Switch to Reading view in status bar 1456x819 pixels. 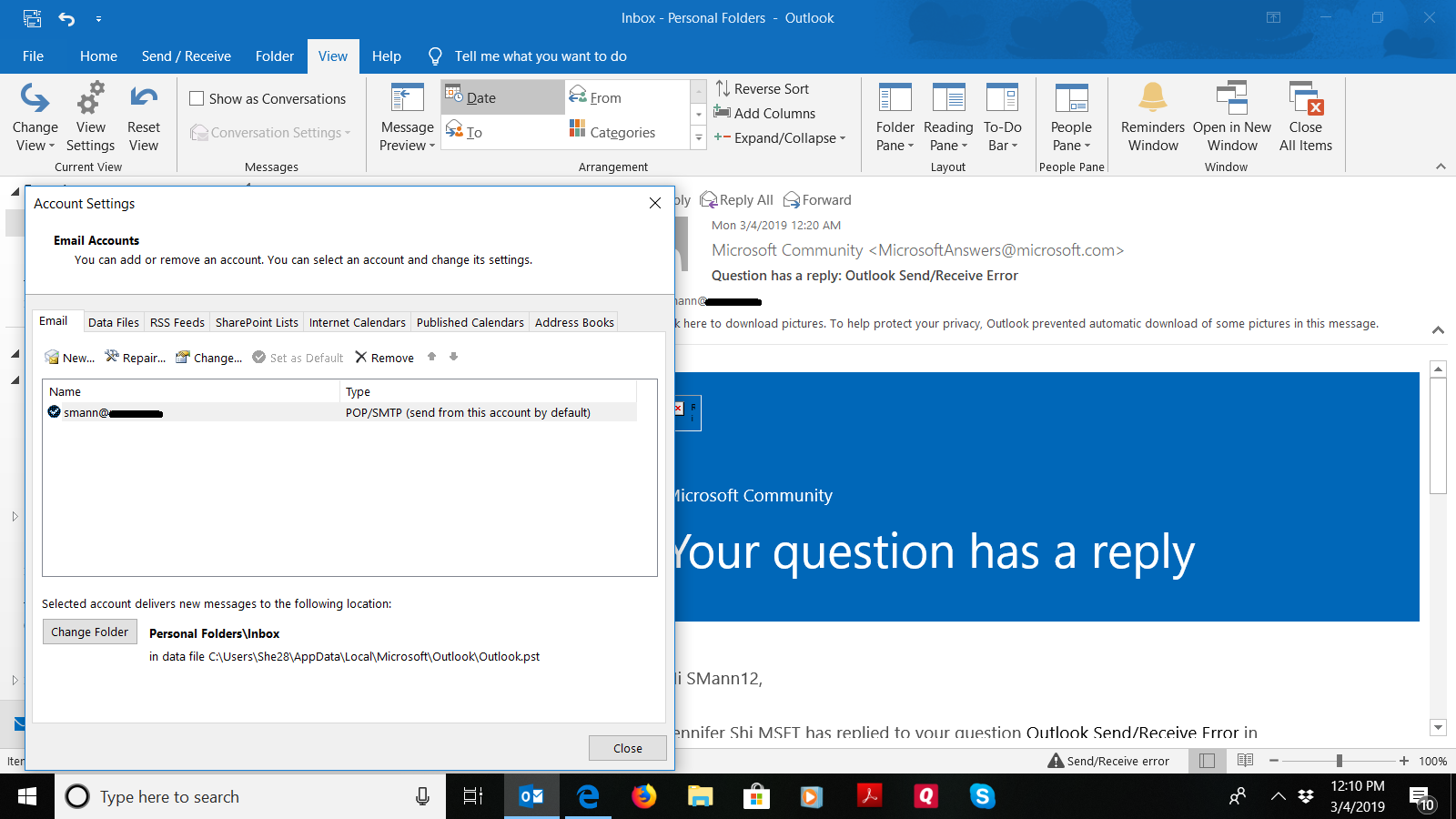pos(1246,761)
